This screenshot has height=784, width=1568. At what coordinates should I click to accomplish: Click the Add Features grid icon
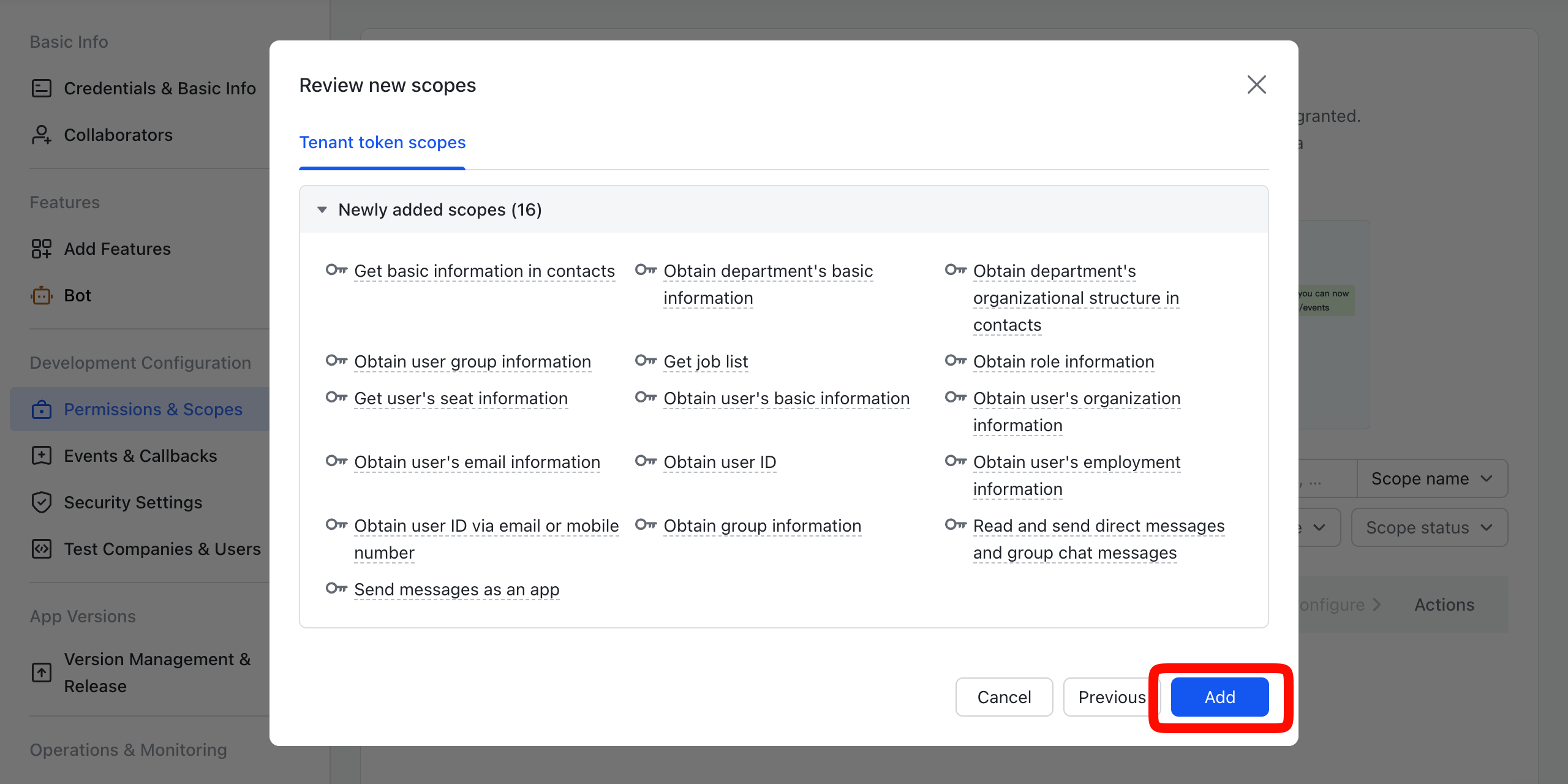point(41,249)
